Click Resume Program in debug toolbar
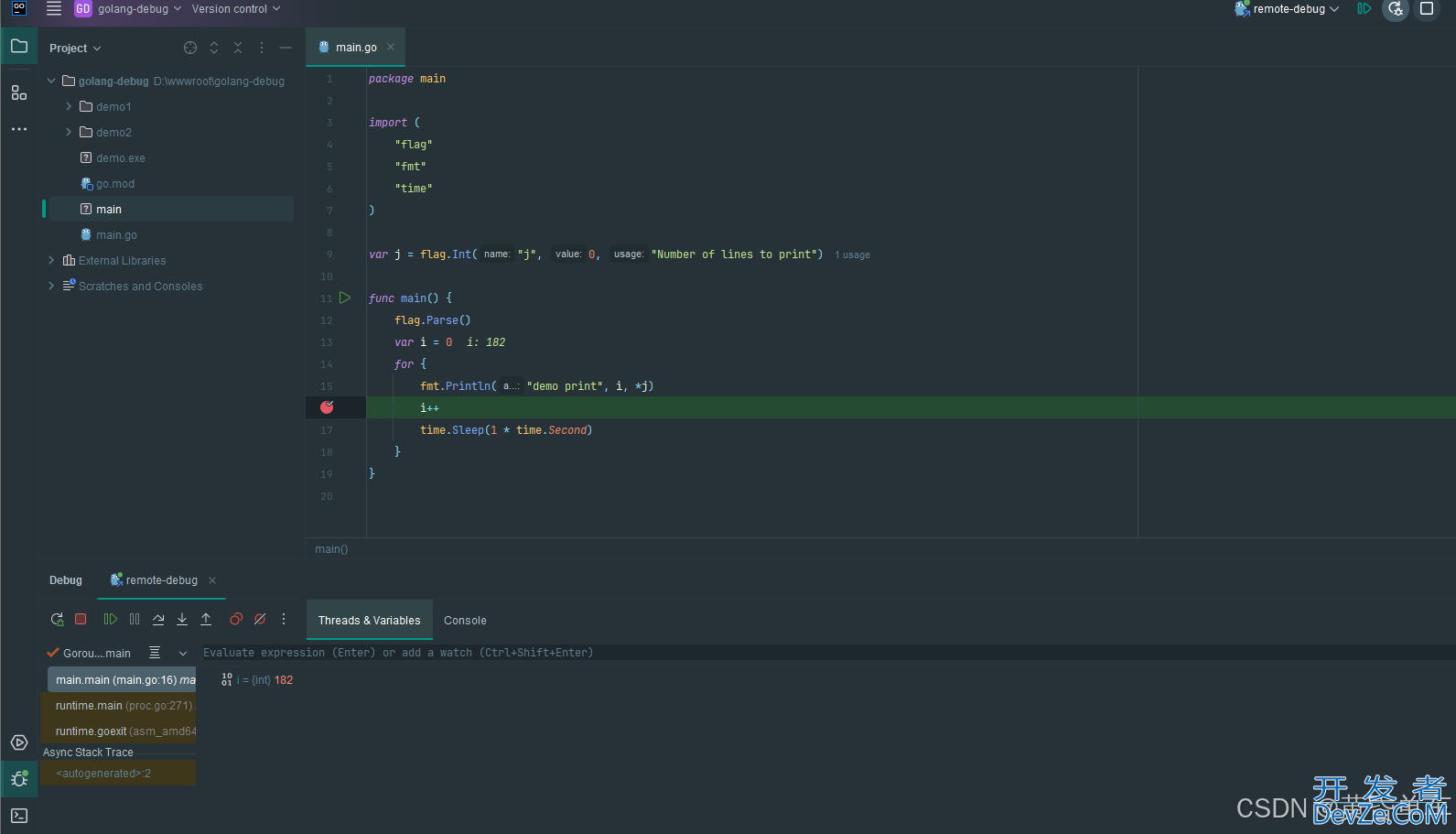Viewport: 1456px width, 834px height. (111, 620)
